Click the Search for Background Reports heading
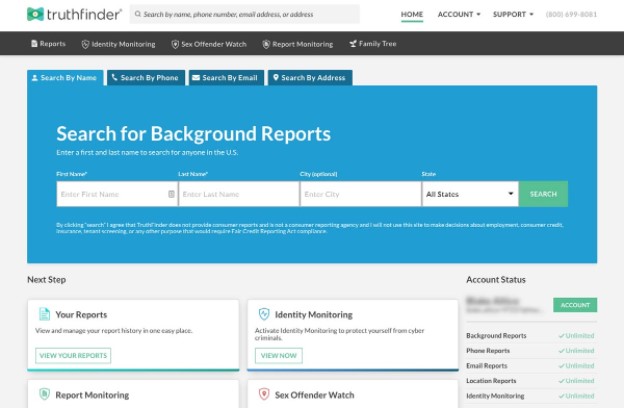This screenshot has width=627, height=412. coord(194,134)
